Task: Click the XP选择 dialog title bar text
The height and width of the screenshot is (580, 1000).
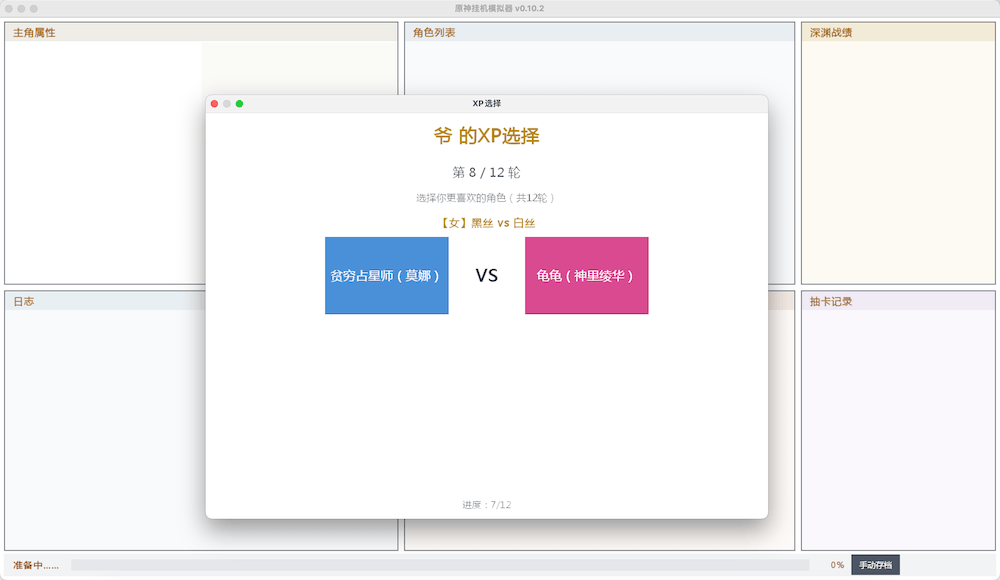Action: click(487, 103)
